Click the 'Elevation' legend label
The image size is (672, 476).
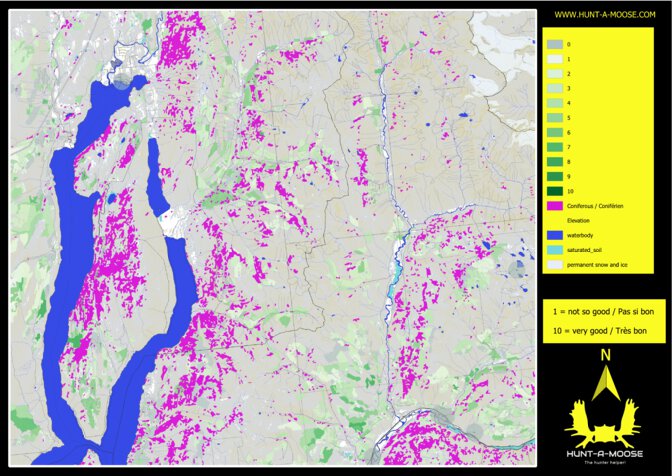point(578,221)
